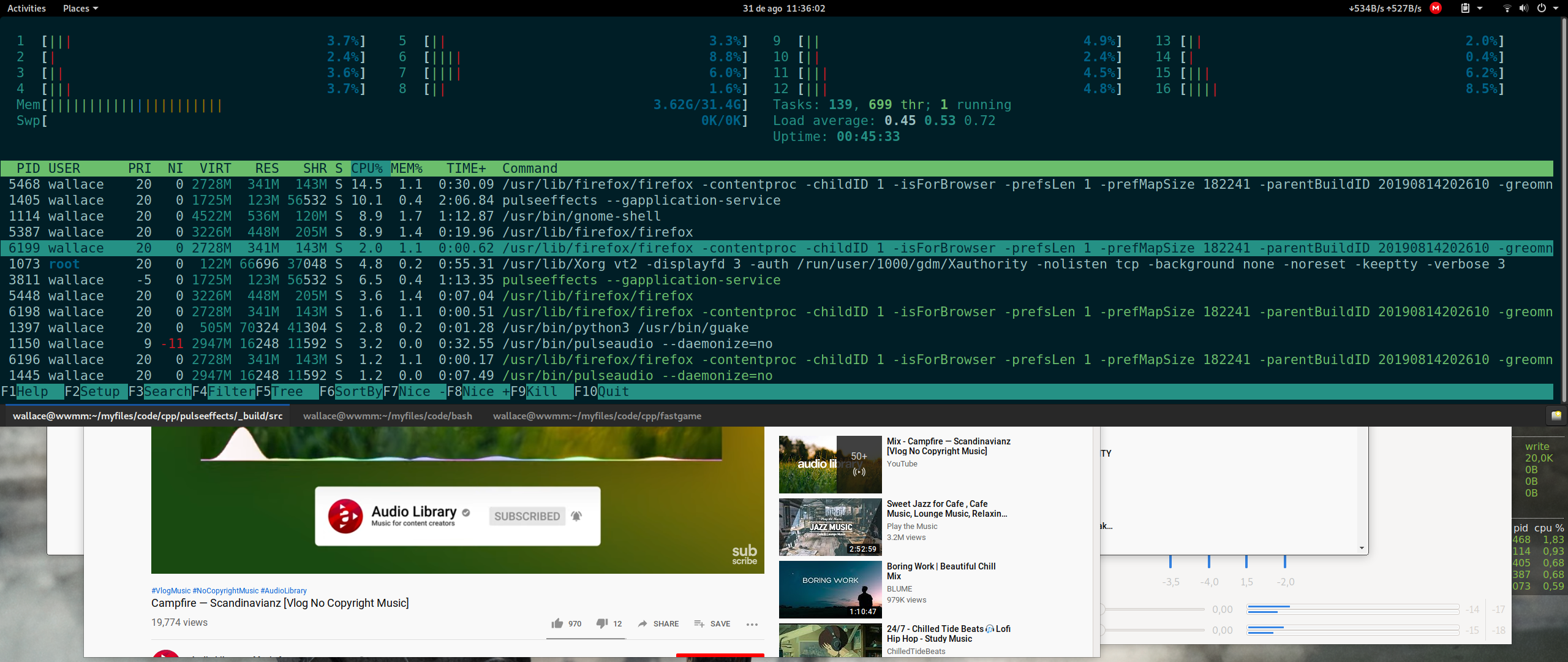Click the PulseEffects popover scroll-down arrow
The image size is (1568, 662).
1362,548
